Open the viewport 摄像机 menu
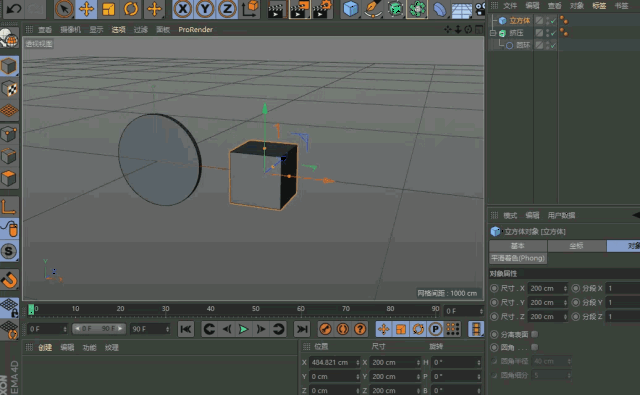 tap(71, 29)
